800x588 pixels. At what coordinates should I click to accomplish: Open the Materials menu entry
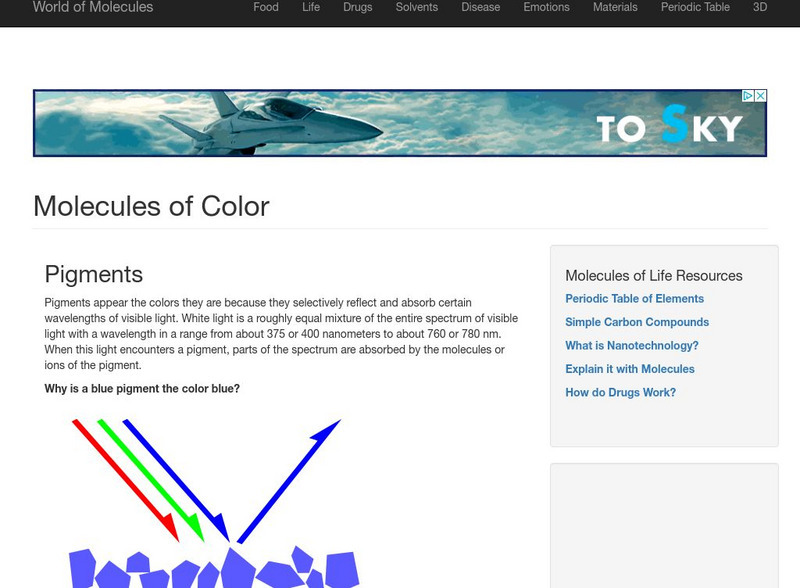(615, 8)
